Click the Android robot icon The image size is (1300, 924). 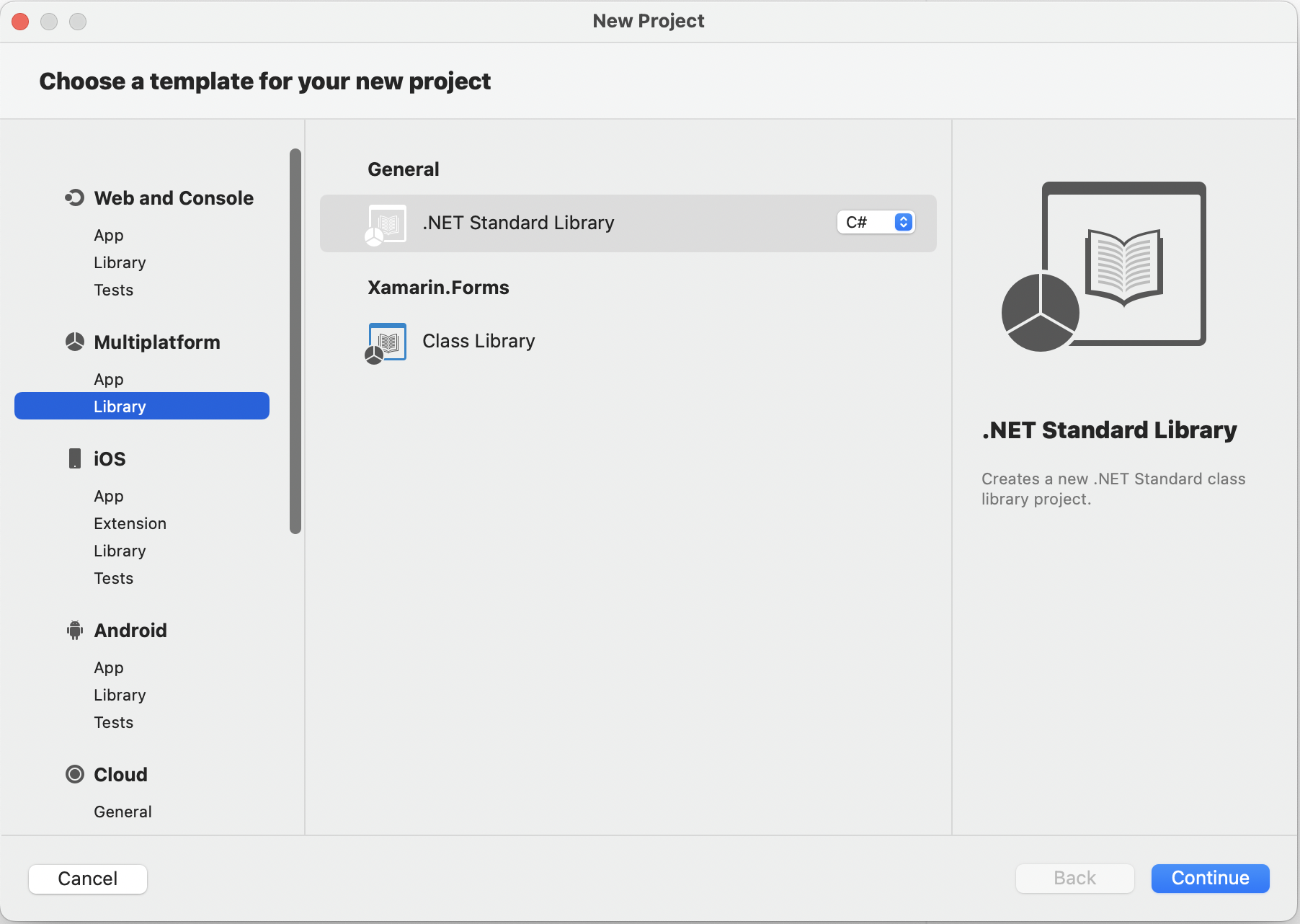(75, 630)
